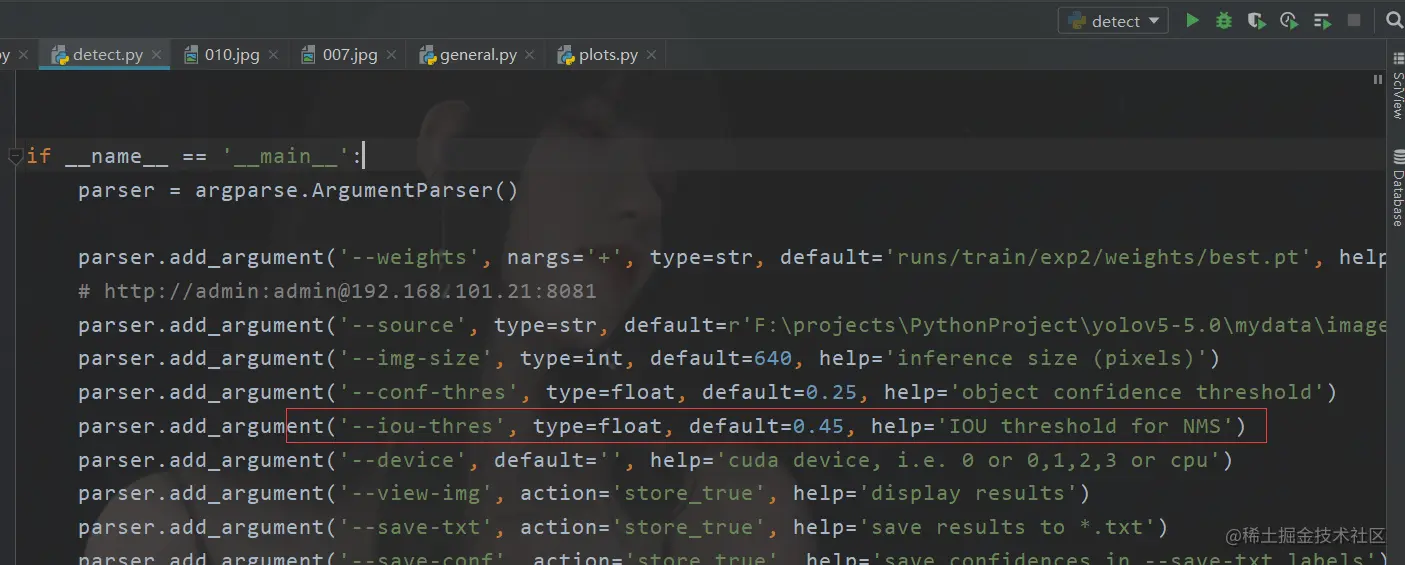Click the '--save-txt' argument string
1405x565 pixels.
417,527
